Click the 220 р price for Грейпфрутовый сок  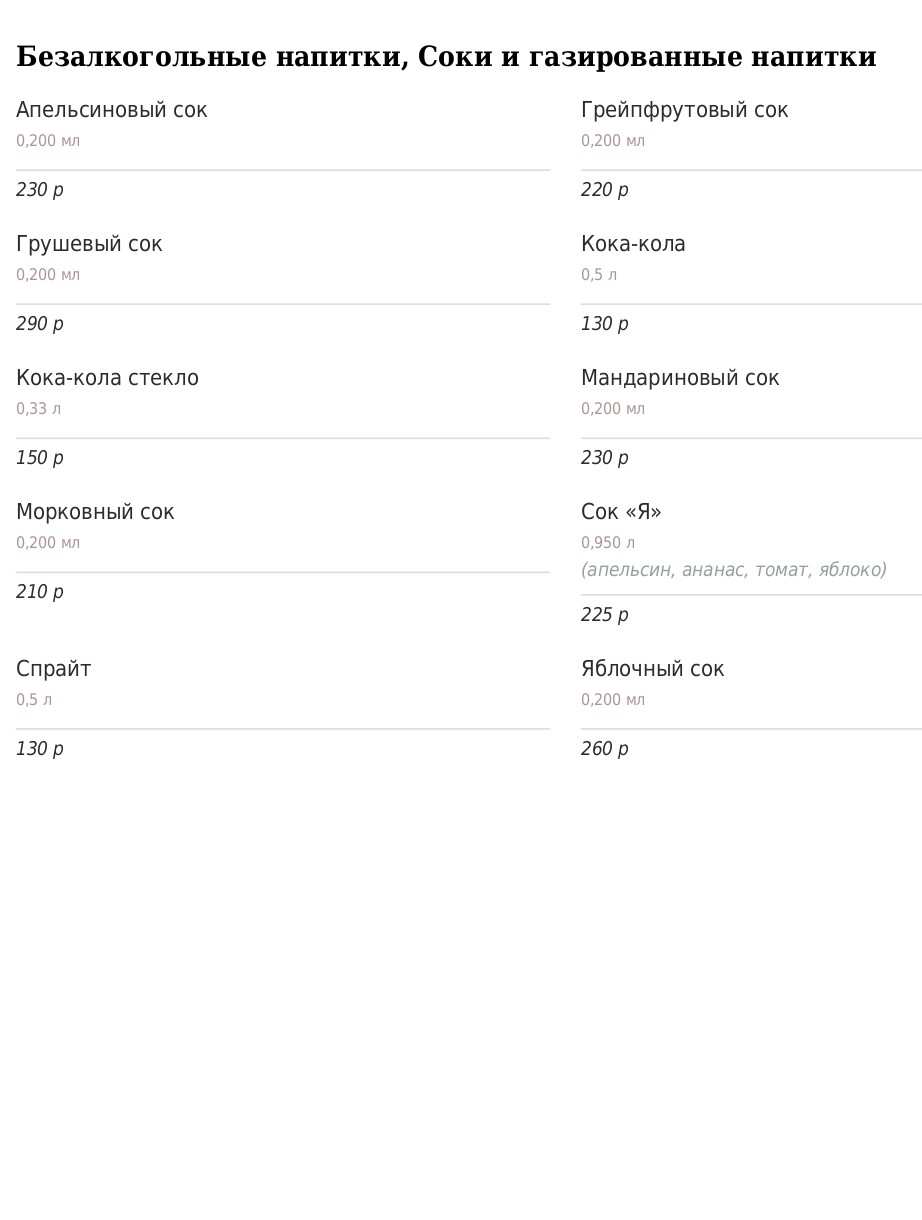(x=605, y=190)
